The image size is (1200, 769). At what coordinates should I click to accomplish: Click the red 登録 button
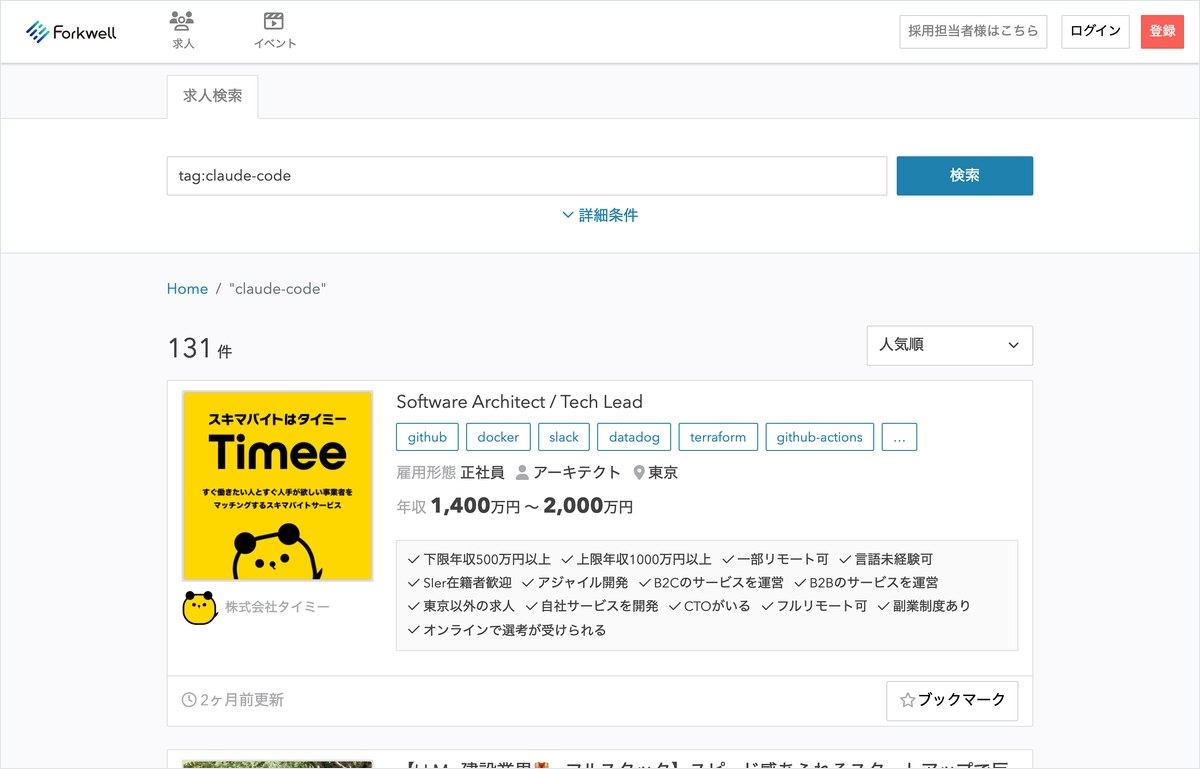point(1162,31)
